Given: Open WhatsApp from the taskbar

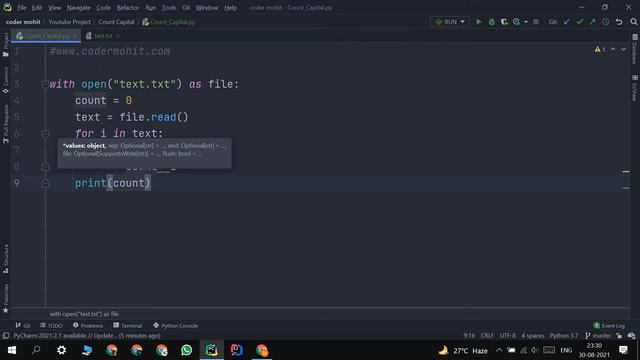Looking at the screenshot, I should pyautogui.click(x=187, y=350).
